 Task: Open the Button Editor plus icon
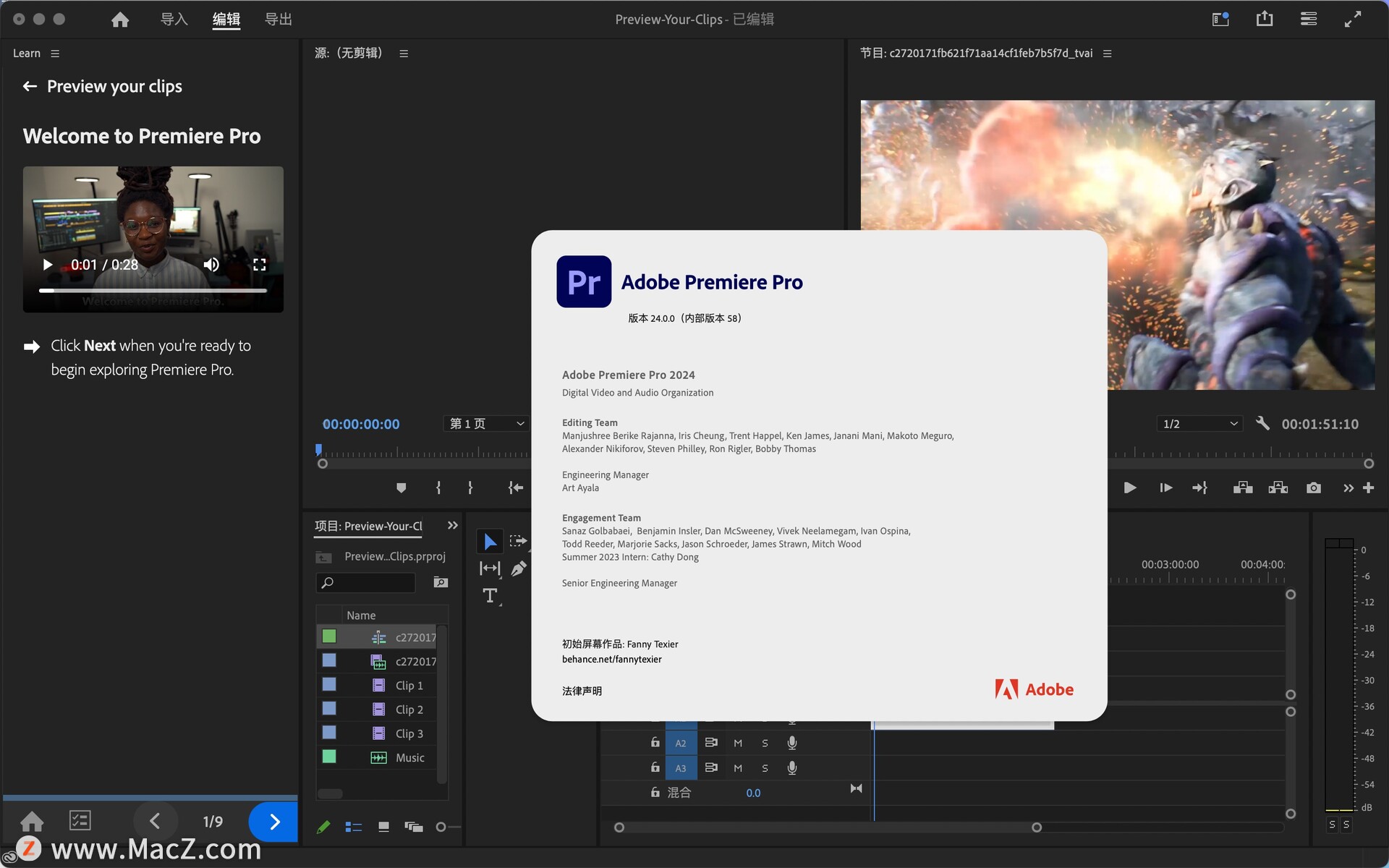click(x=1368, y=488)
